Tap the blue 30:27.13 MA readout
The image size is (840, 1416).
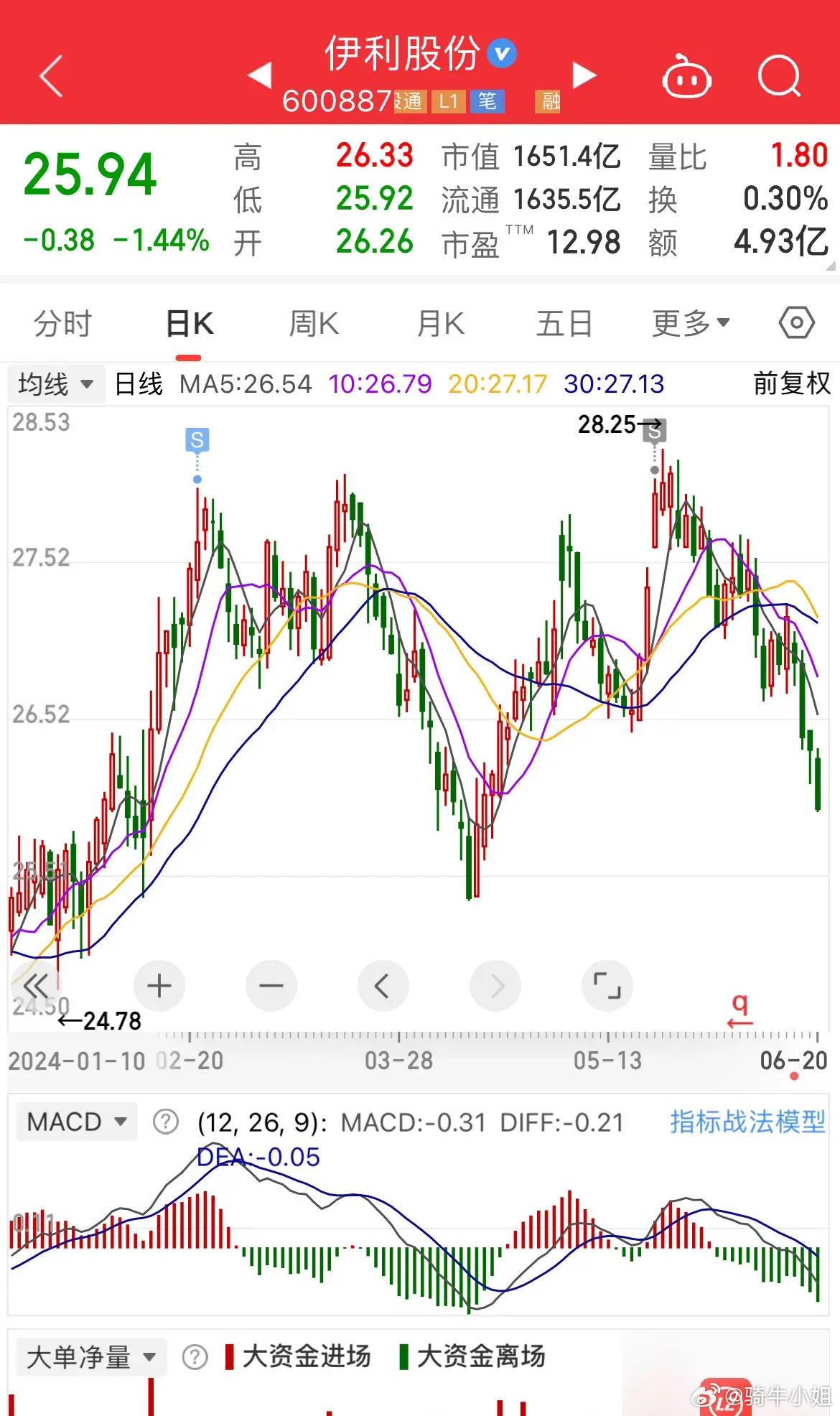[614, 384]
